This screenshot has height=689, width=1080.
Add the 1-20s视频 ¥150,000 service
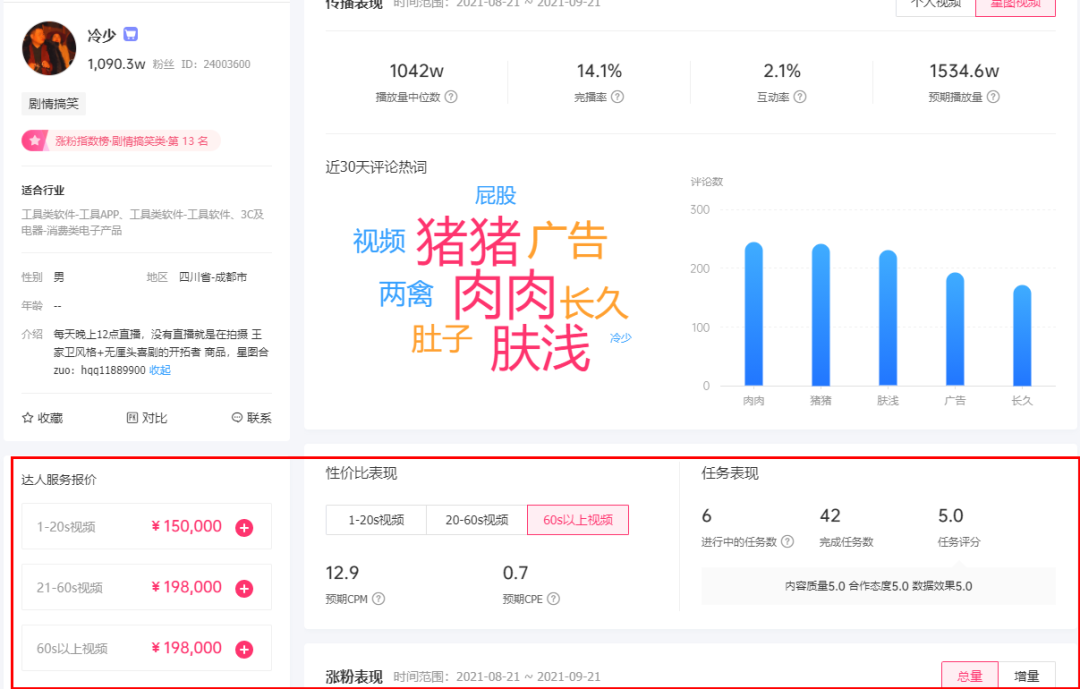(x=244, y=528)
